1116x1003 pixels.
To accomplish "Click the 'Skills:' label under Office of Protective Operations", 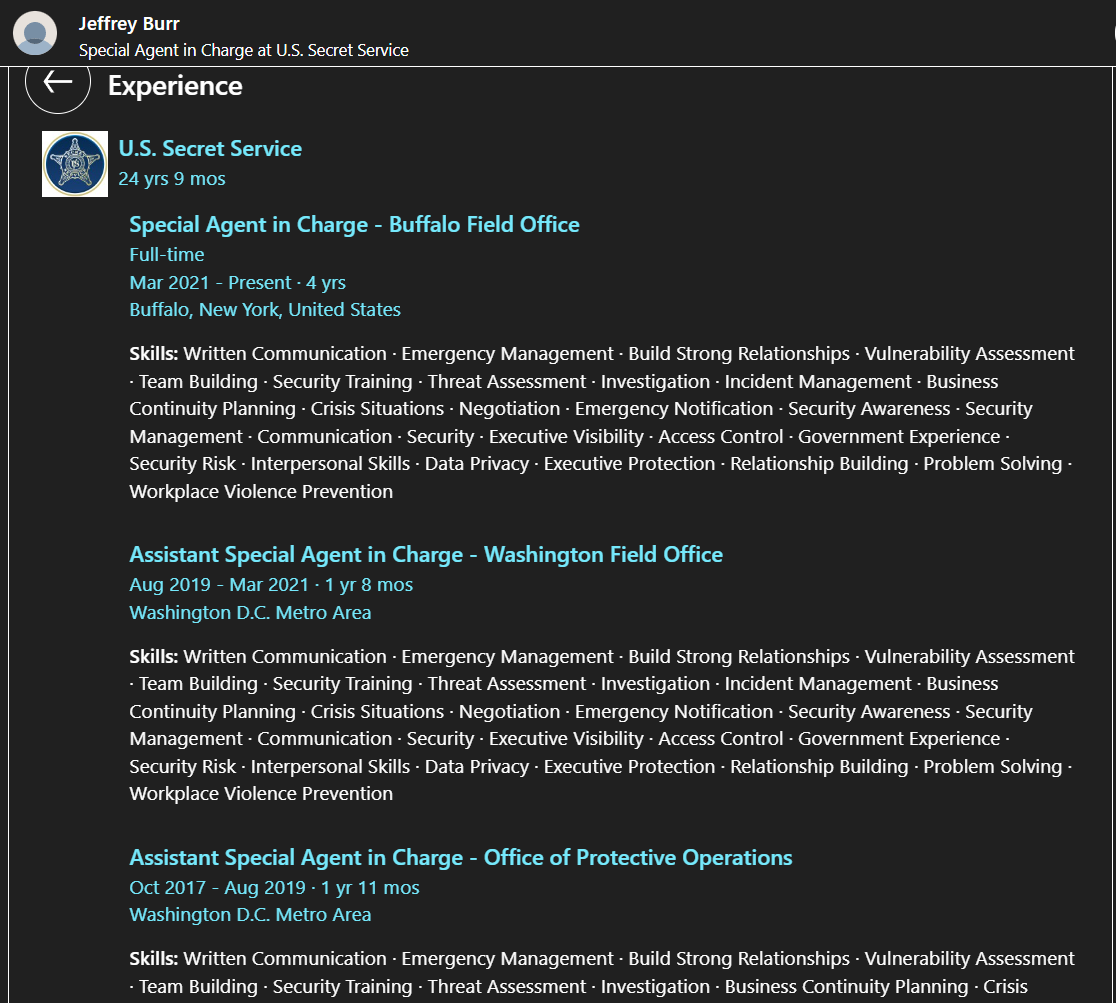I will (154, 959).
